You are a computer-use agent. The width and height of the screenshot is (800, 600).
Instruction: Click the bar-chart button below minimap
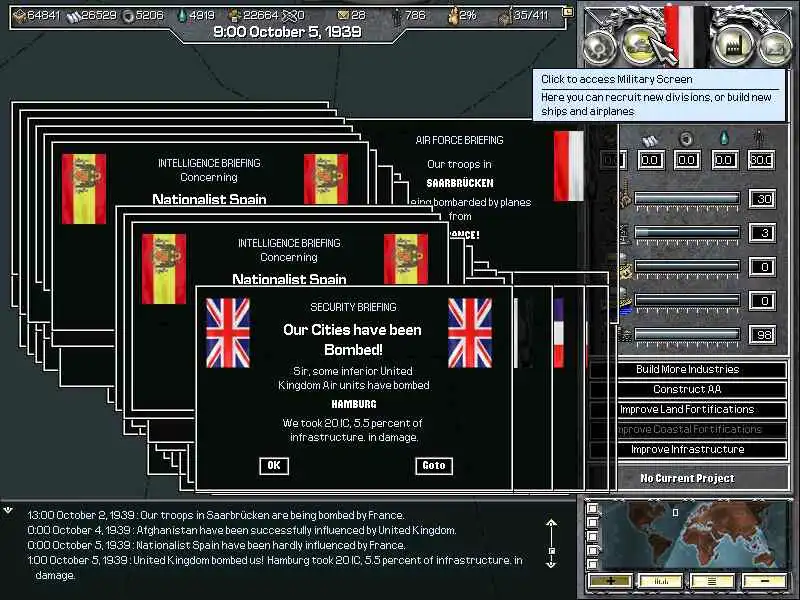[x=661, y=581]
